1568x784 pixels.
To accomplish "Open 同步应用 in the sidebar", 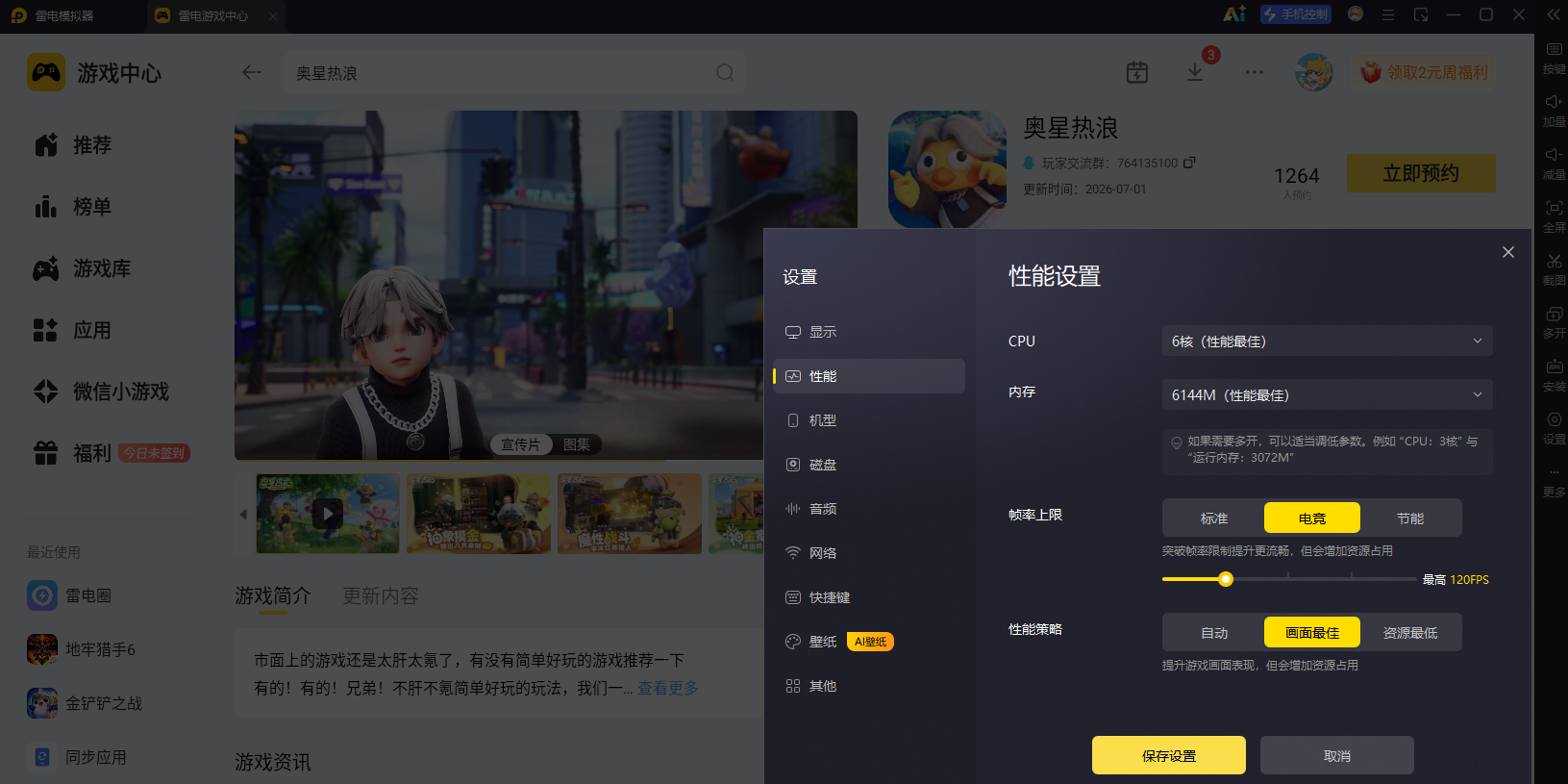I will [77, 757].
